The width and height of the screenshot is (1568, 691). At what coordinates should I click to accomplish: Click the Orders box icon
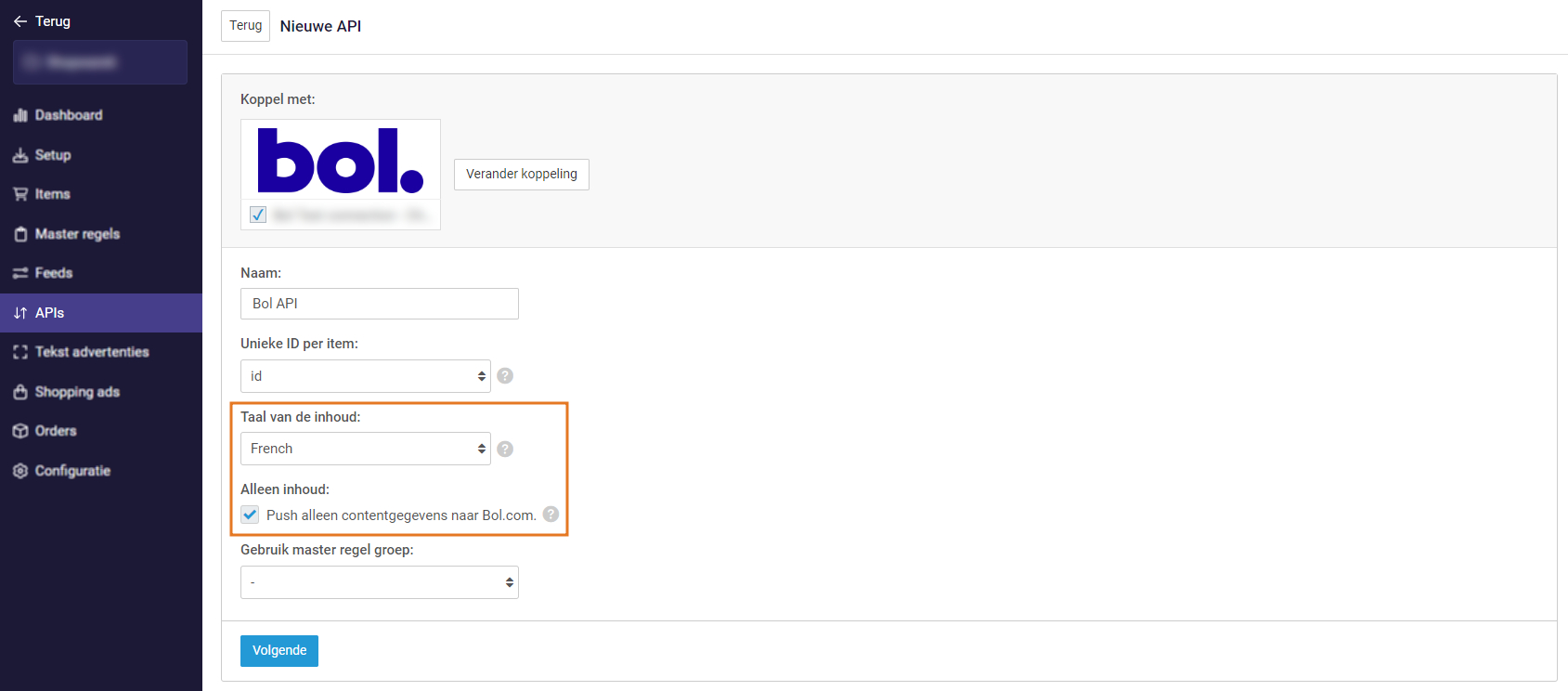click(x=20, y=431)
